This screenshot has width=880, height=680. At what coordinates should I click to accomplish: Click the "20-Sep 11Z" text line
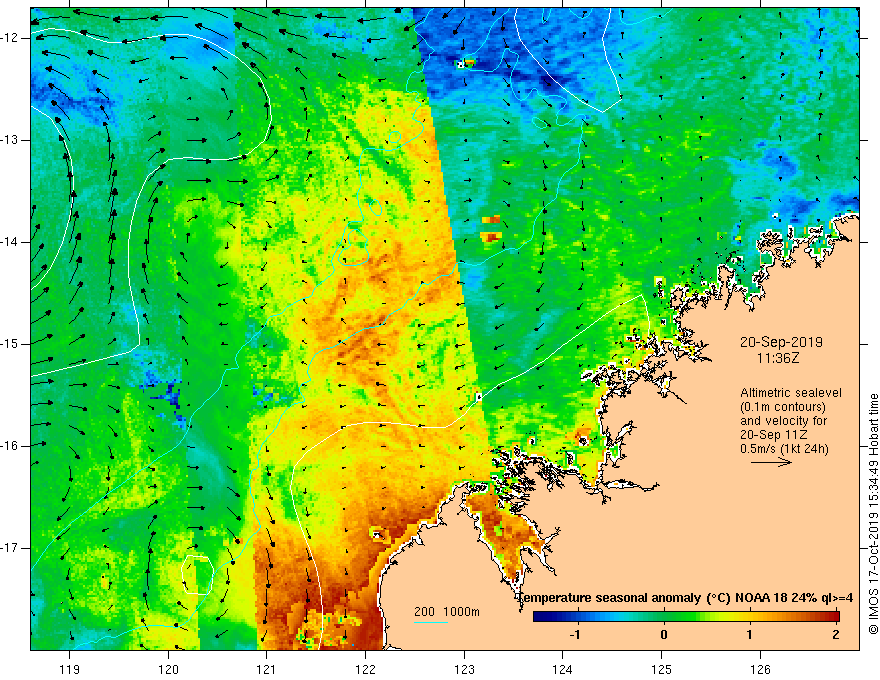pyautogui.click(x=772, y=435)
